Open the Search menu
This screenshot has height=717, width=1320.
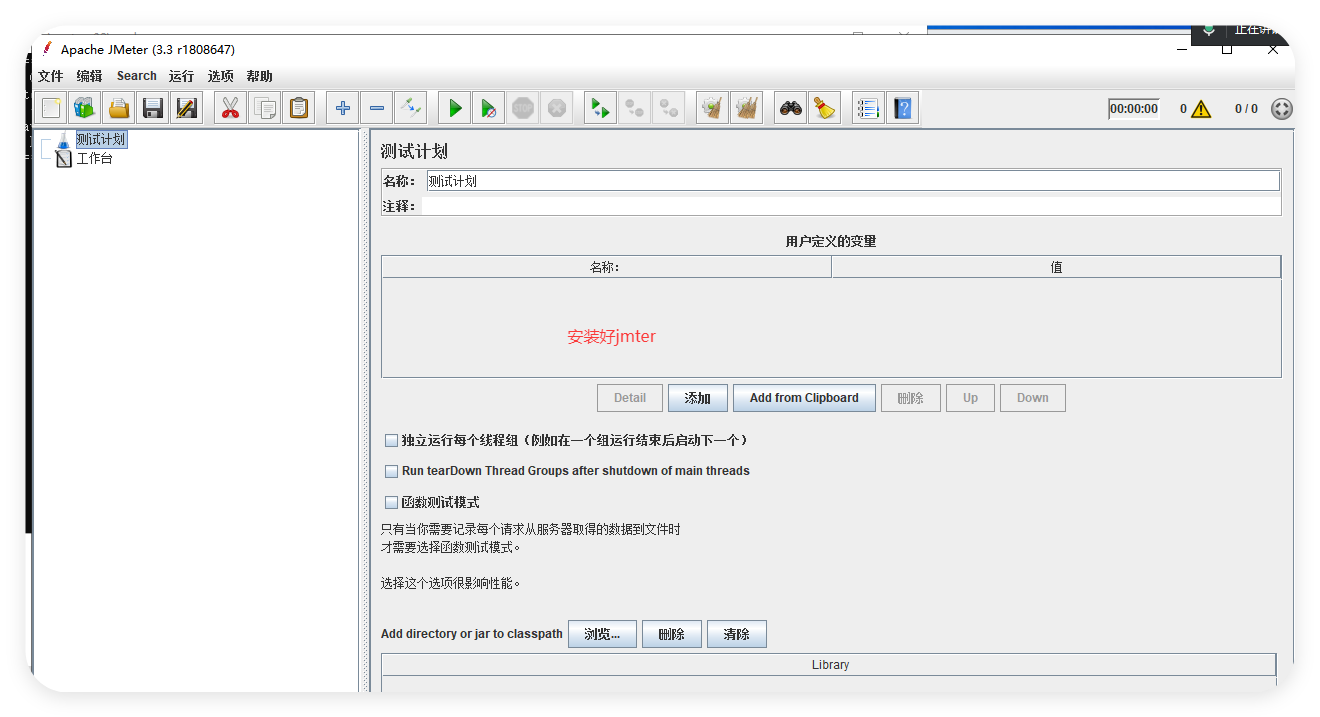pos(137,76)
